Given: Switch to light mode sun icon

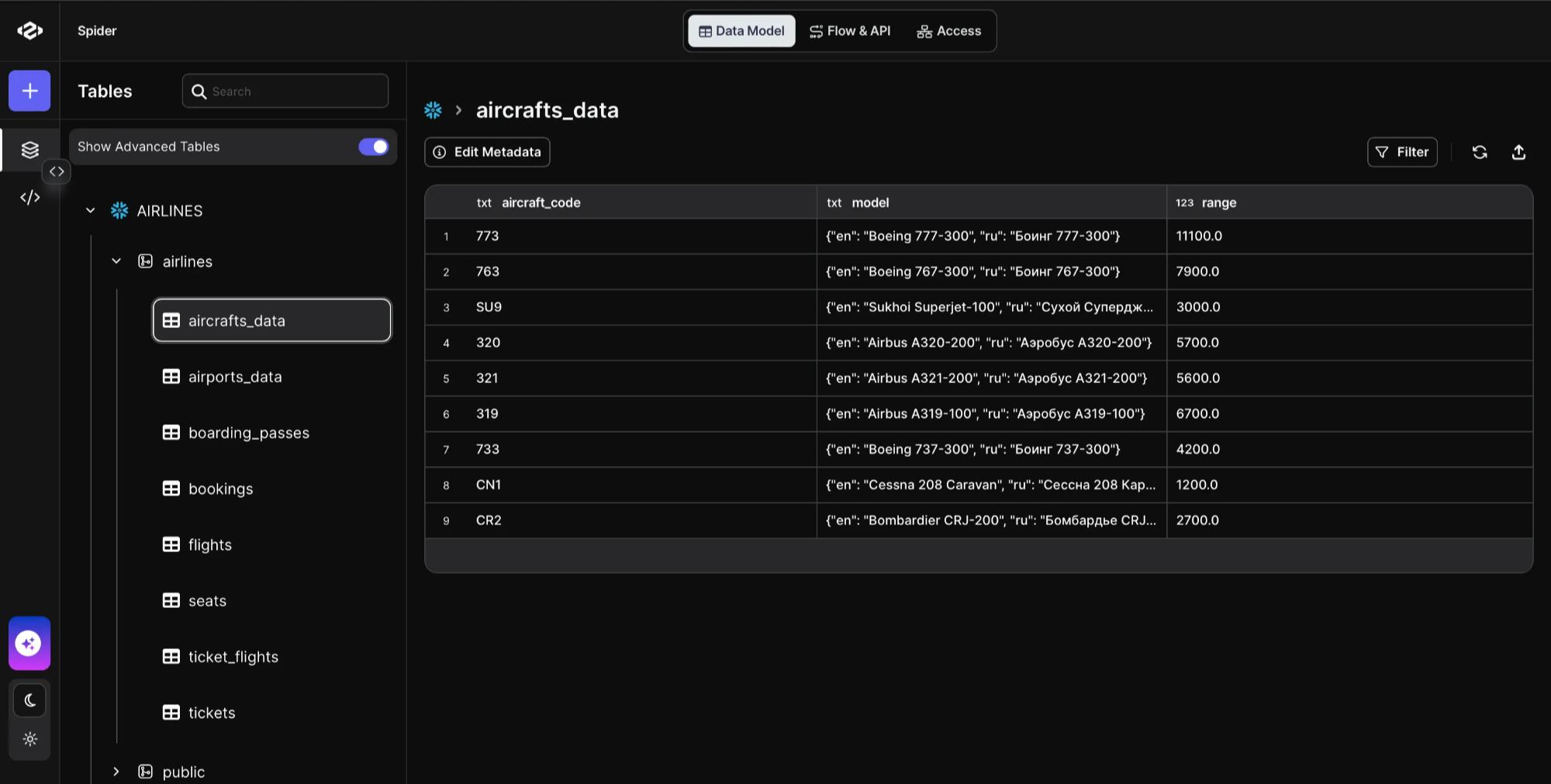Looking at the screenshot, I should (x=29, y=739).
